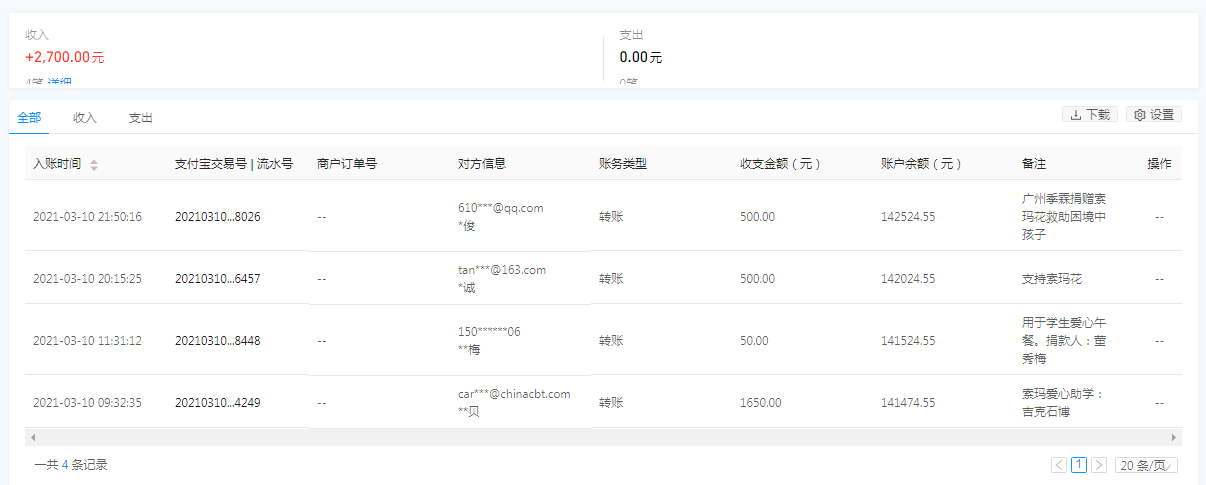Go to the previous page arrow
This screenshot has width=1206, height=485.
tap(1059, 465)
